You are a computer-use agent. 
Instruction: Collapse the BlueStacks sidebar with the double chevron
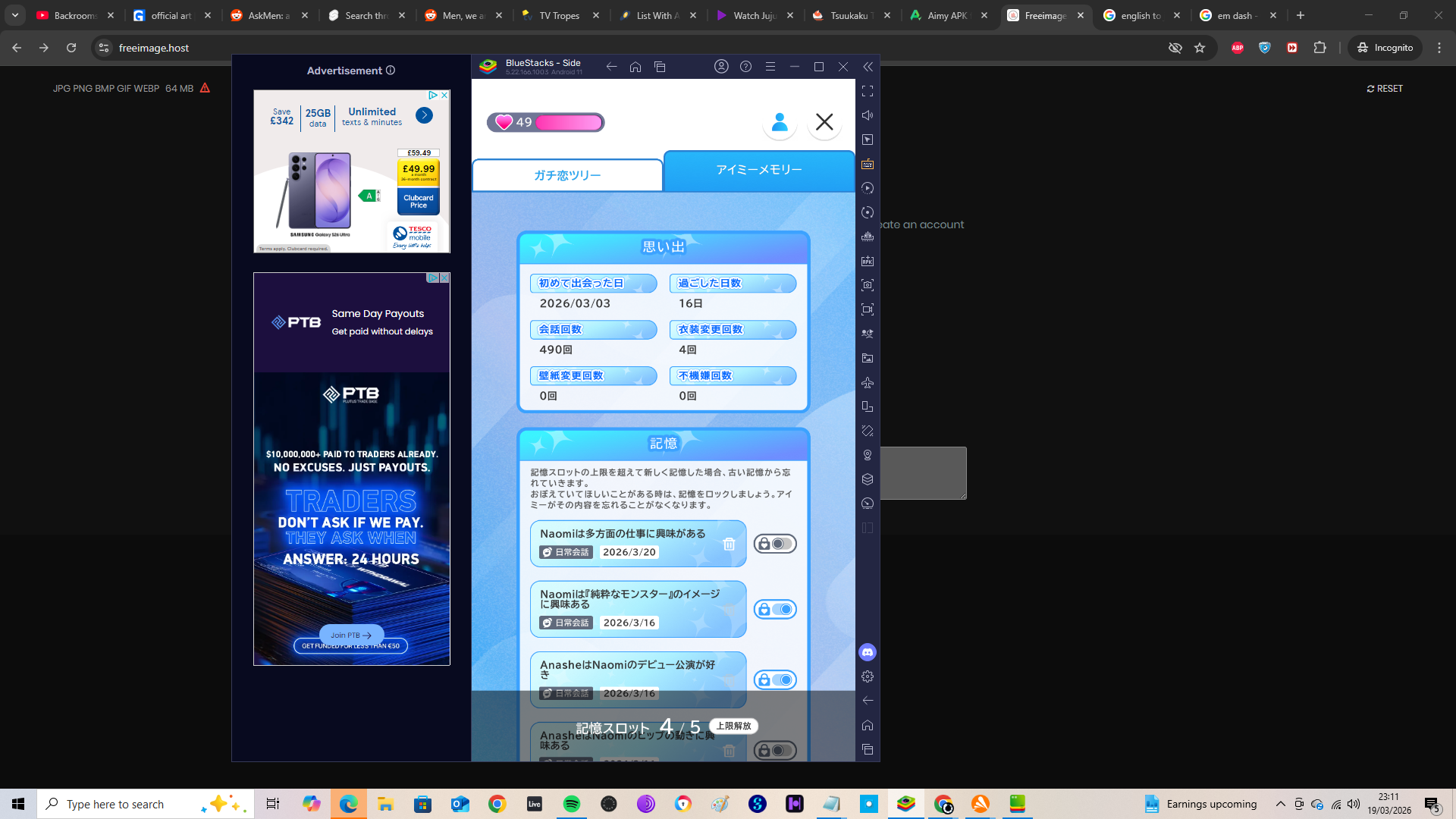pyautogui.click(x=868, y=67)
